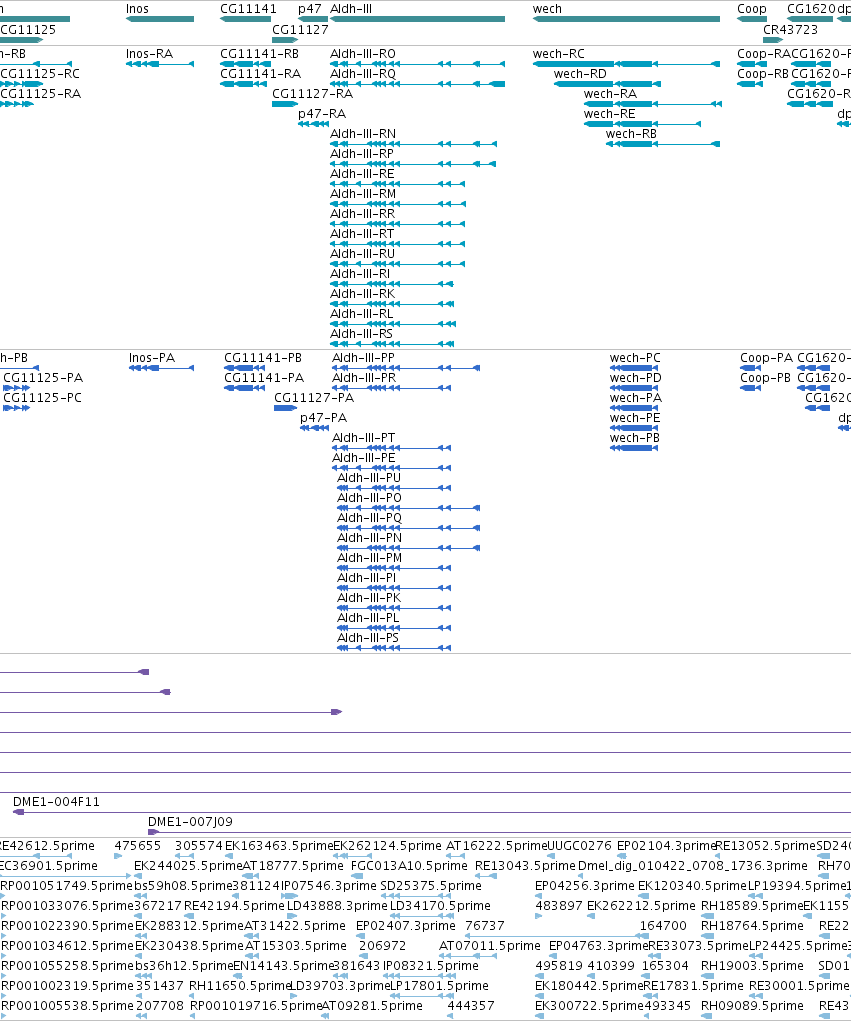Select transcript wech-RA
Image resolution: width=851 pixels, height=1021 pixels.
coord(610,94)
